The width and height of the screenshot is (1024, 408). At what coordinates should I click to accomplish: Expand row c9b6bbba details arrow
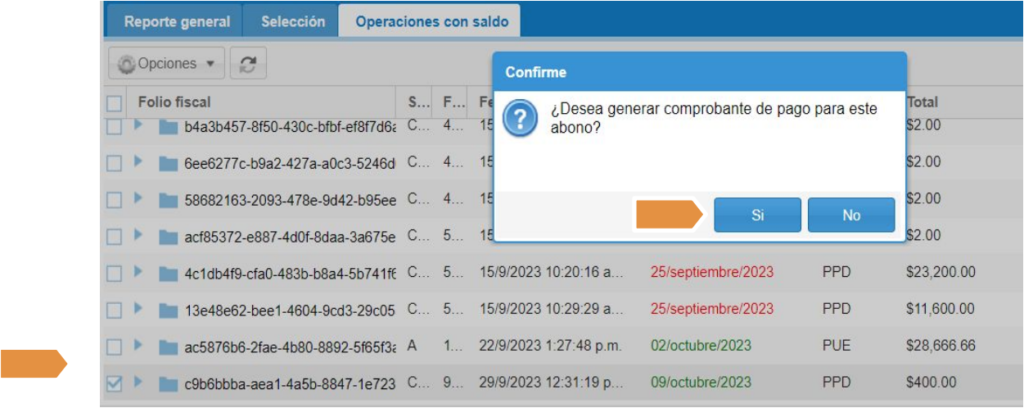point(139,382)
